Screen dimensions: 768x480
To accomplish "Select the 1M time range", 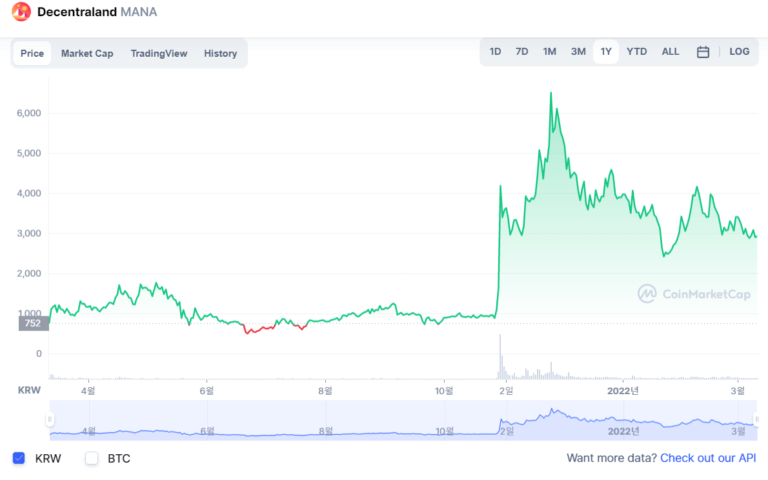I will click(550, 51).
